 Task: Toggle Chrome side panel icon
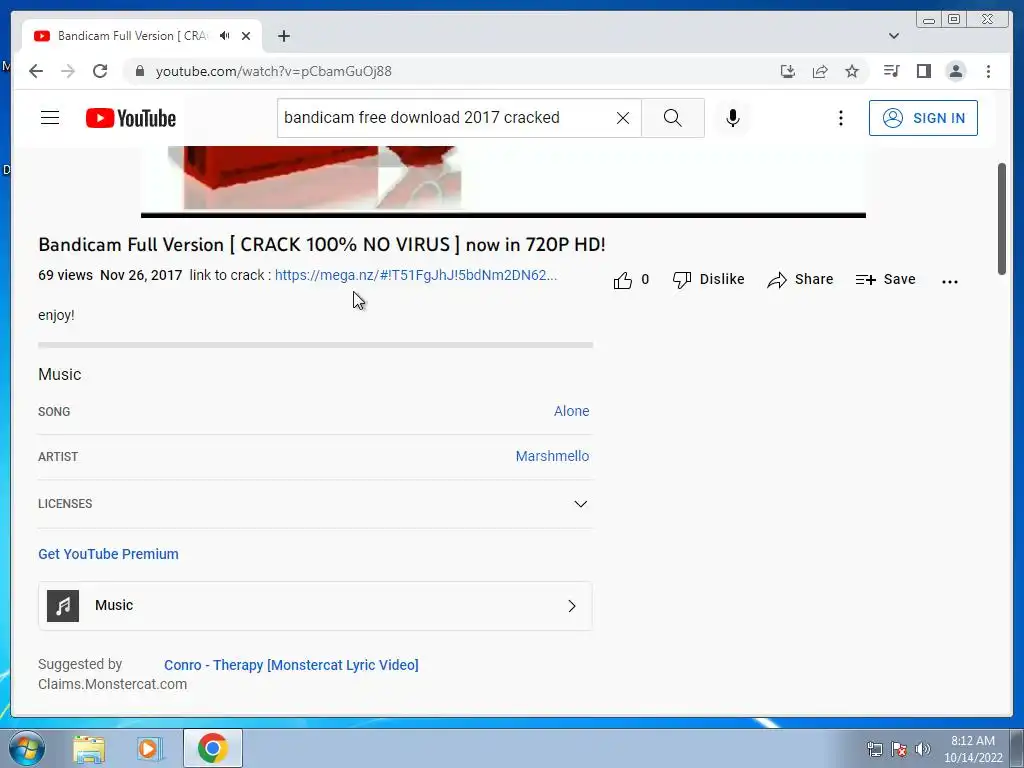pos(923,71)
